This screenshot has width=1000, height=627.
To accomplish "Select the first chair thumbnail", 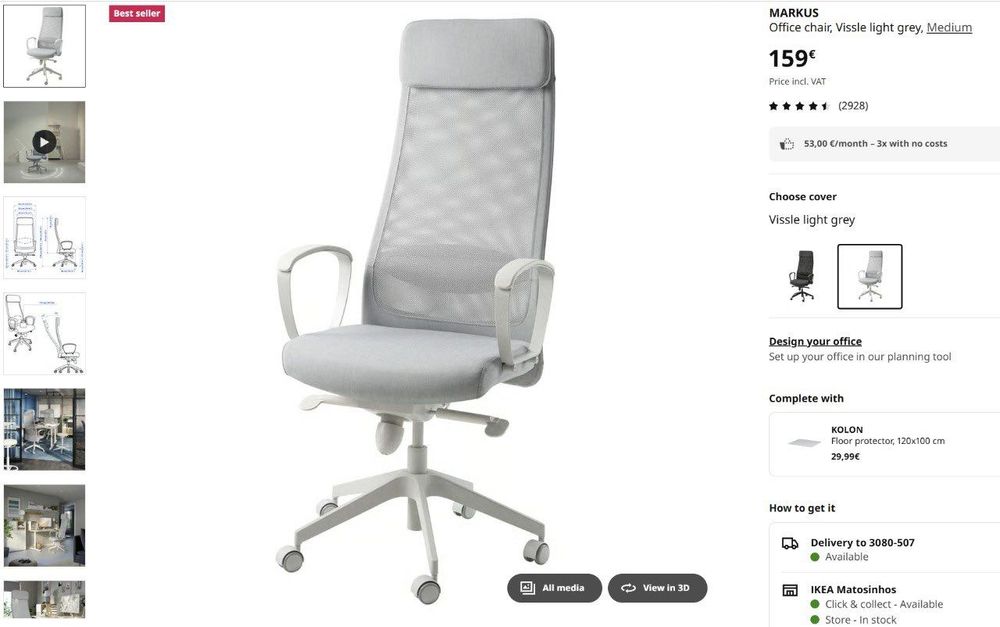I will pyautogui.click(x=44, y=46).
